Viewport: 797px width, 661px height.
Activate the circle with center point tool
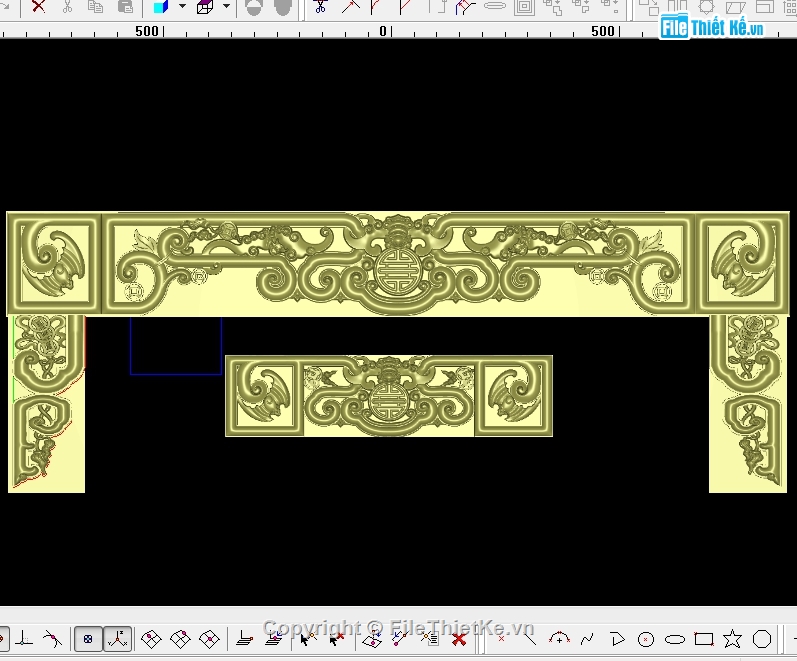point(646,639)
